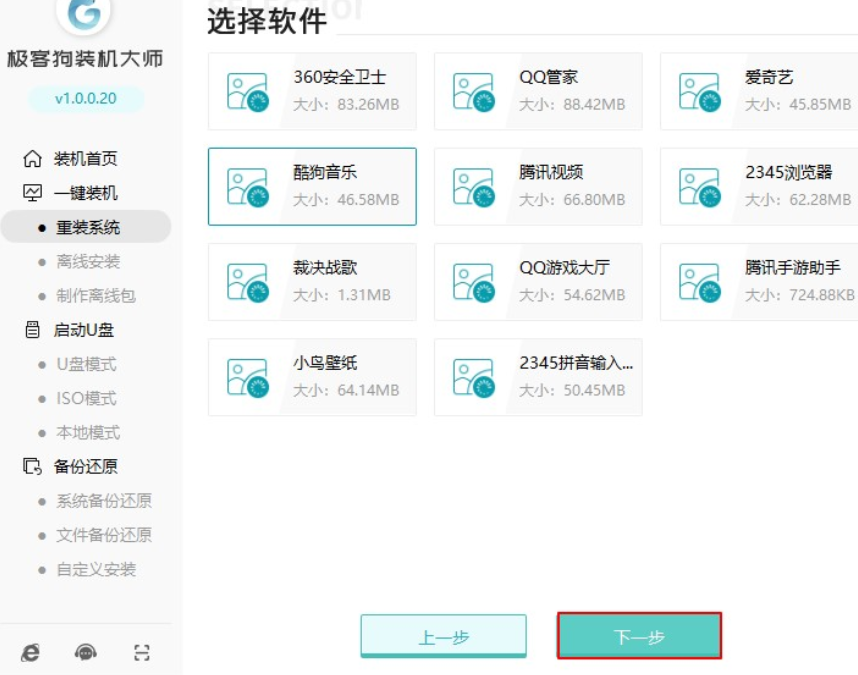The width and height of the screenshot is (858, 675).
Task: Click the scan icon in sidebar footer
Action: [142, 653]
